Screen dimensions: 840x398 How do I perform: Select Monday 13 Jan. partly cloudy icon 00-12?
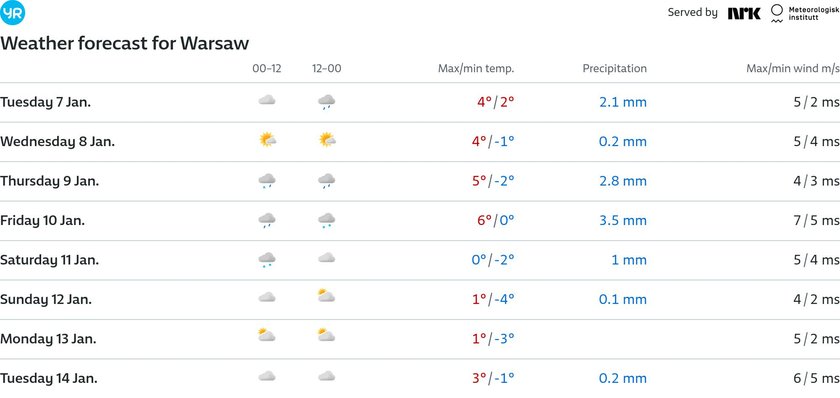click(x=267, y=336)
